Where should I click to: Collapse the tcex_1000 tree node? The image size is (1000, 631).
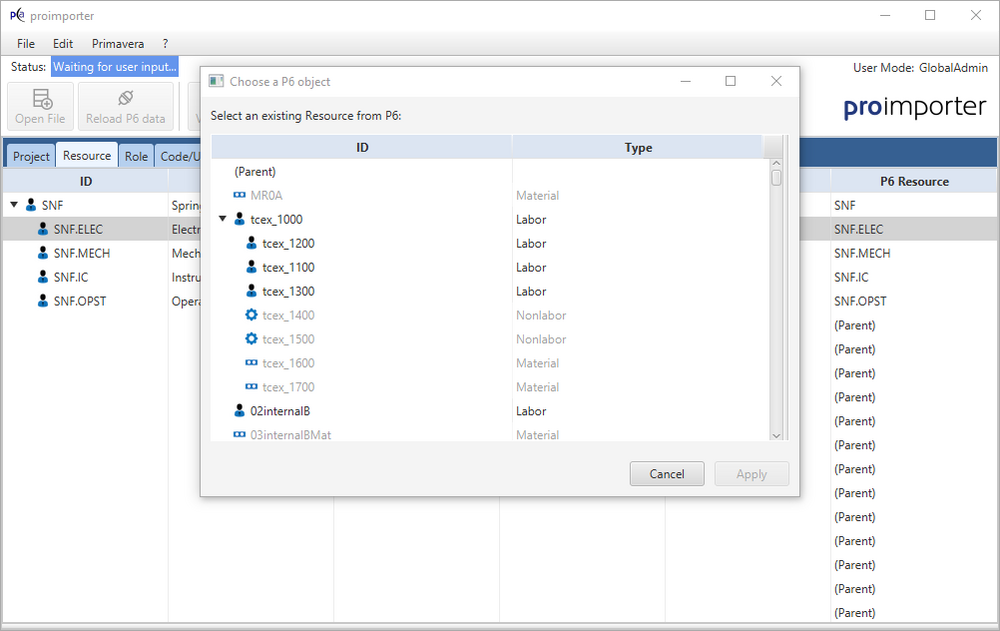click(222, 219)
